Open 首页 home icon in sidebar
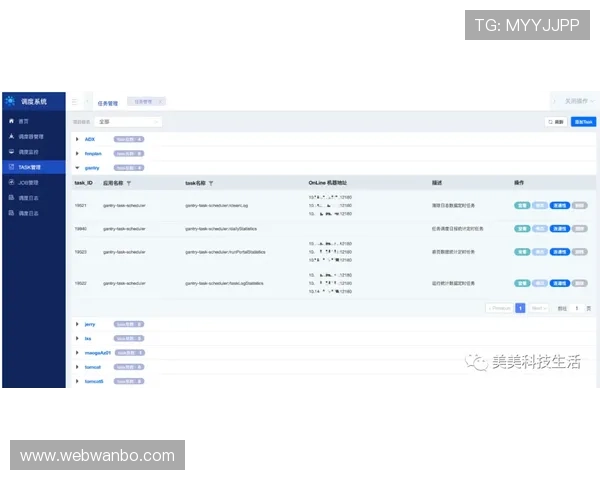This screenshot has height=480, width=600. (x=11, y=121)
